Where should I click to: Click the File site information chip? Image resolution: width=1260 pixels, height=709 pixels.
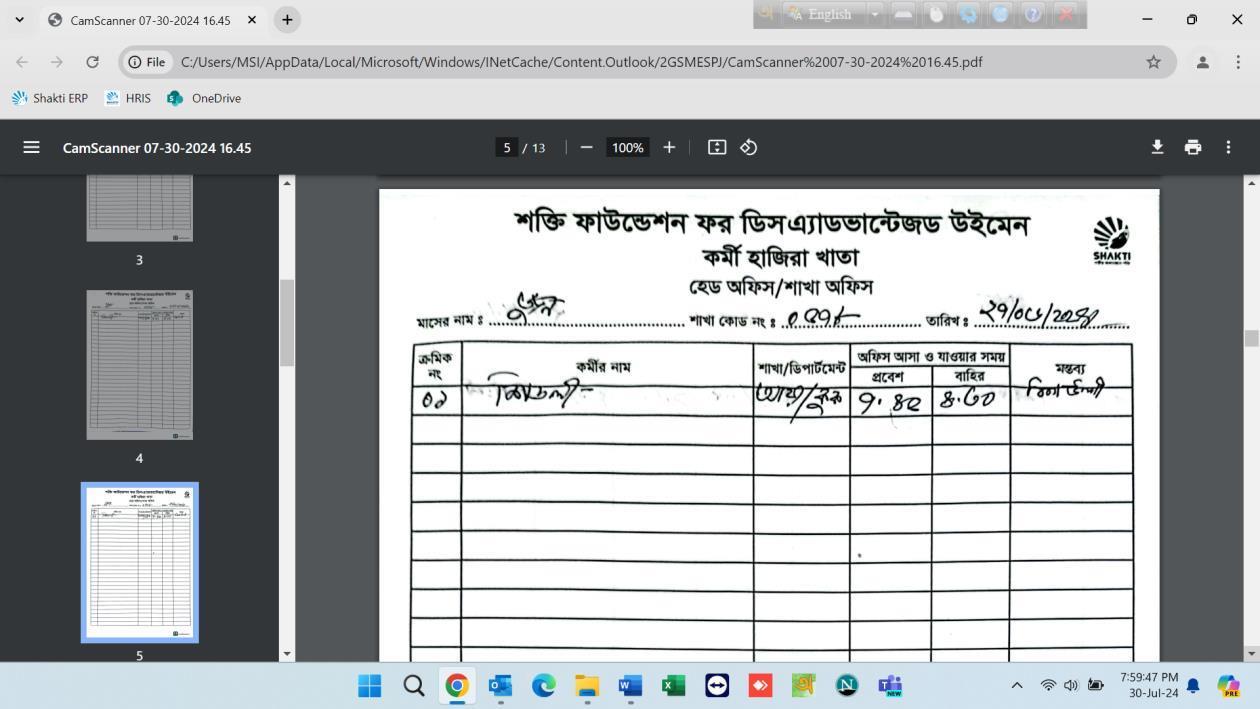tap(147, 62)
